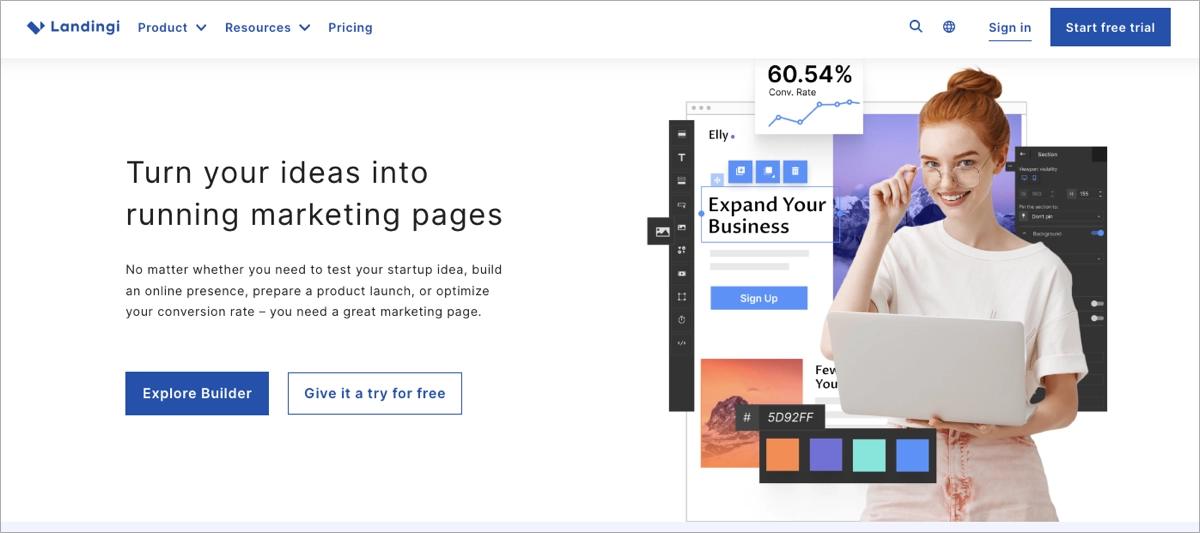Click the Sign in link
The image size is (1200, 533).
pos(1010,28)
